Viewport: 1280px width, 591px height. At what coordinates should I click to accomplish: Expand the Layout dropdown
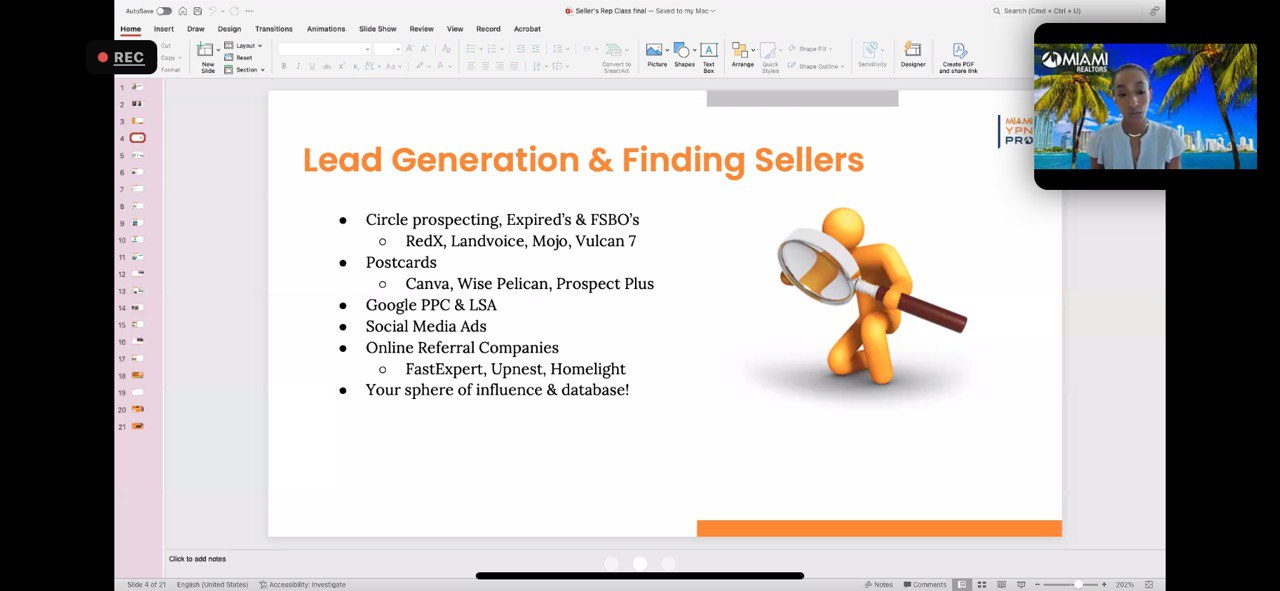click(x=243, y=46)
